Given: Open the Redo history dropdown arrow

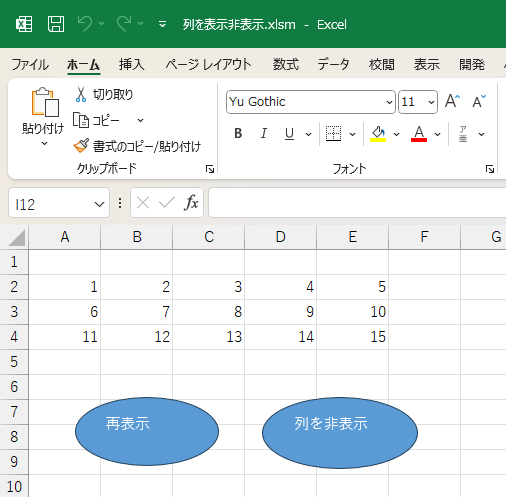Looking at the screenshot, I should click(141, 24).
